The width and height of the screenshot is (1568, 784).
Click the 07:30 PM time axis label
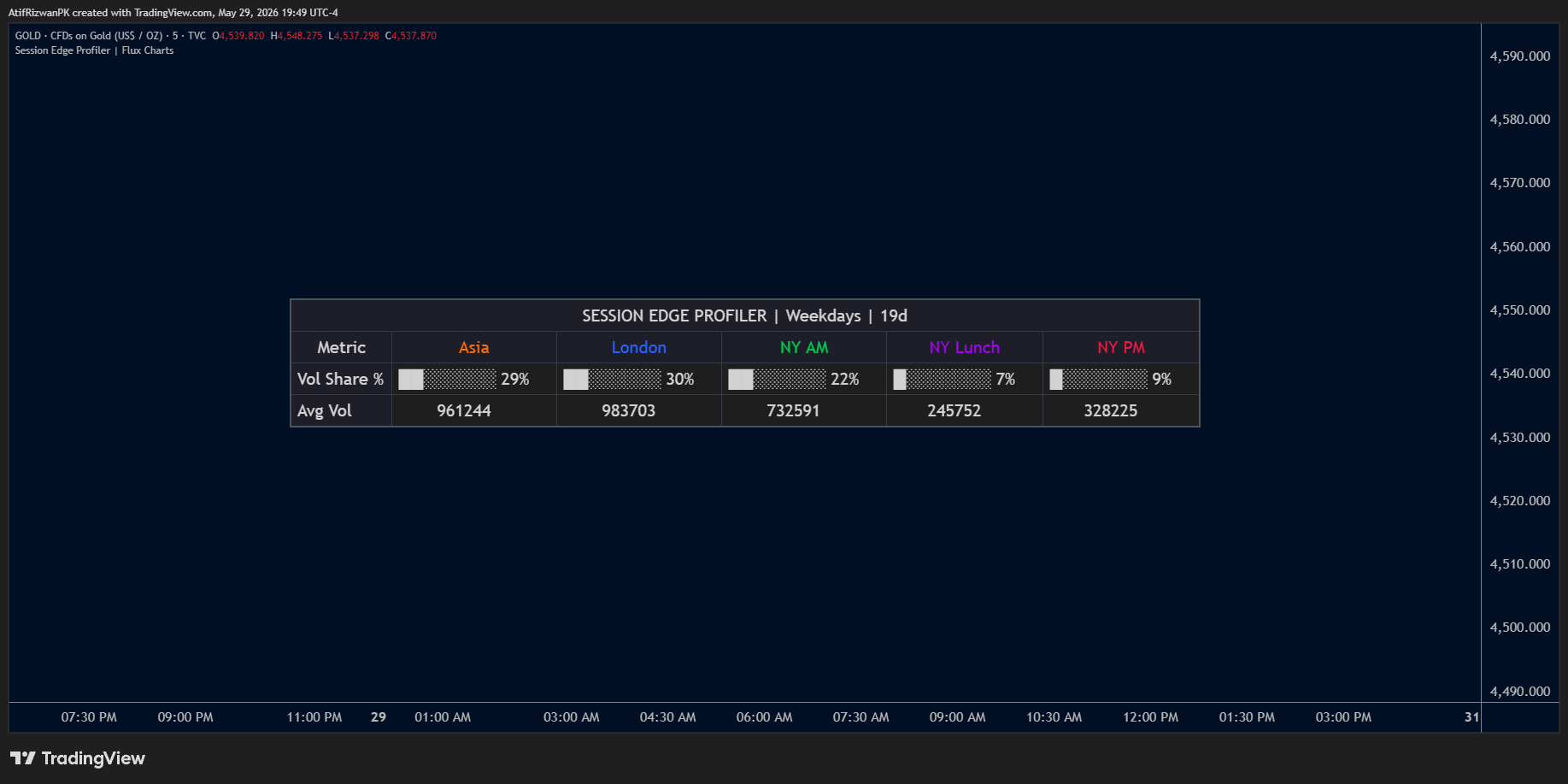tap(89, 717)
